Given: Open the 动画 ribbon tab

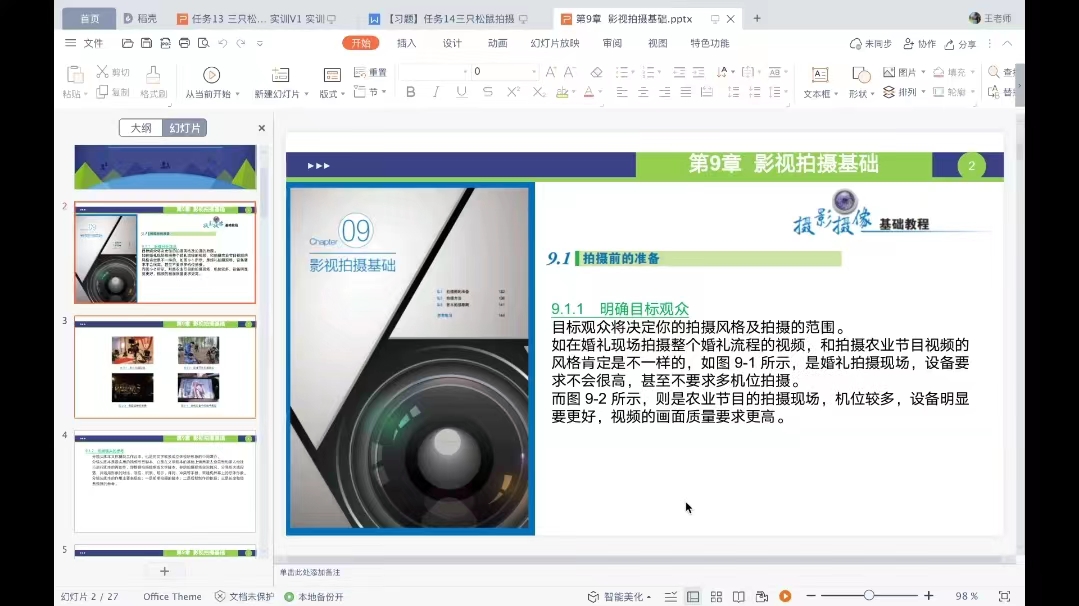Looking at the screenshot, I should [498, 43].
